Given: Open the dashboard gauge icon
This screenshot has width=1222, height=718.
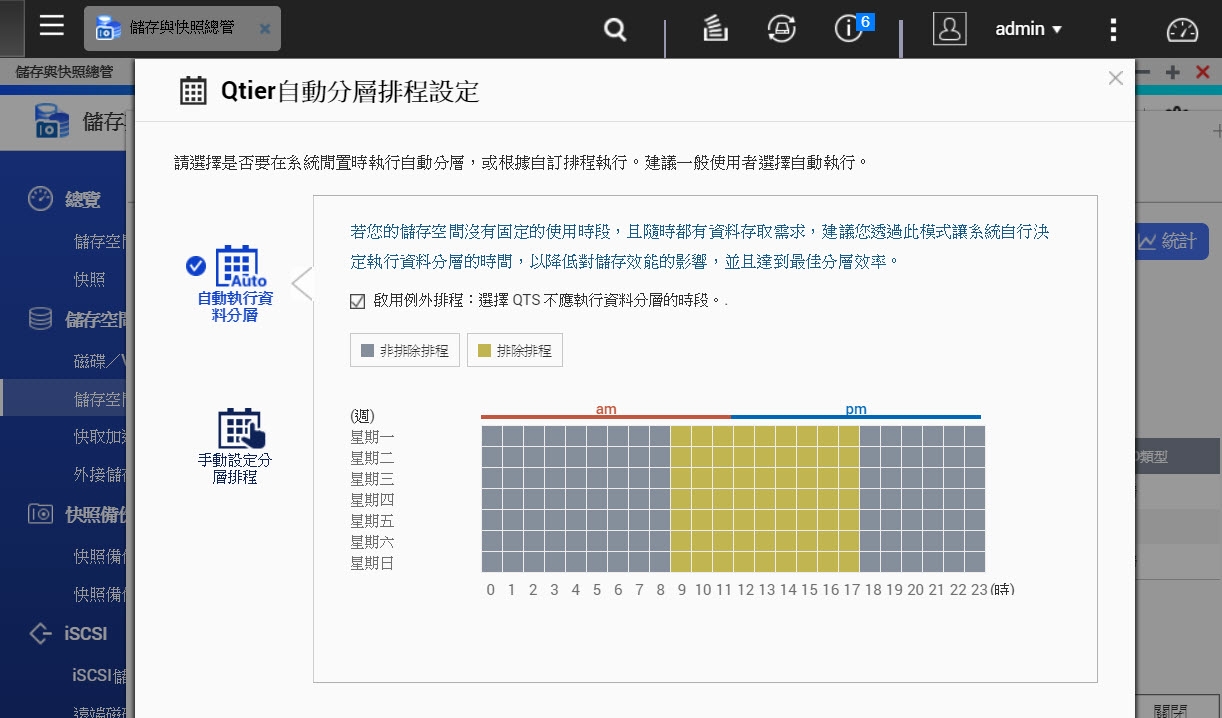Looking at the screenshot, I should pyautogui.click(x=1182, y=30).
